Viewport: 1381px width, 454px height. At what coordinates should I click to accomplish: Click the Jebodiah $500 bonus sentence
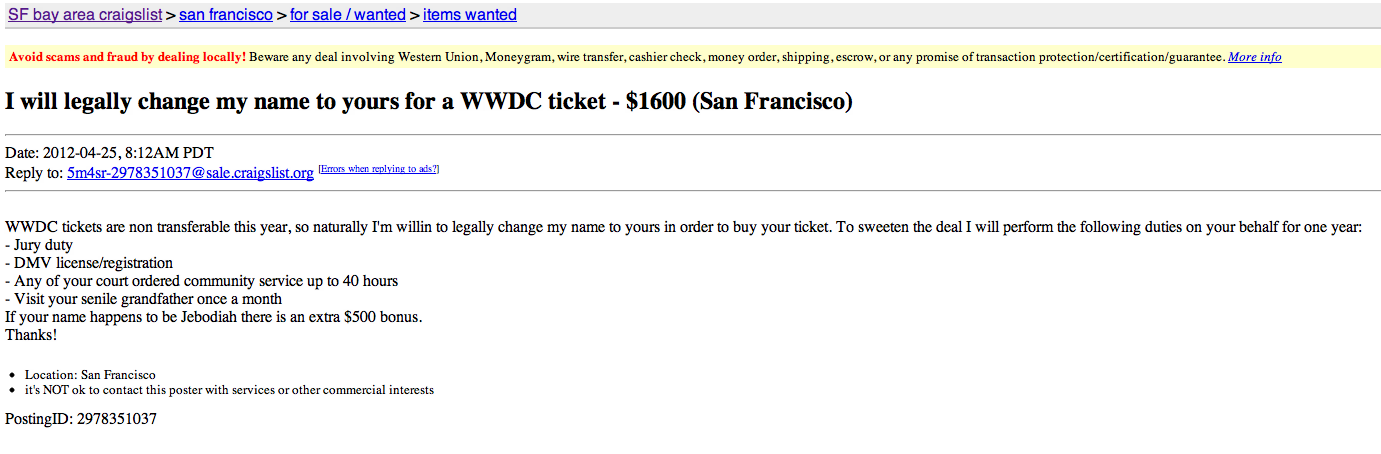click(213, 317)
